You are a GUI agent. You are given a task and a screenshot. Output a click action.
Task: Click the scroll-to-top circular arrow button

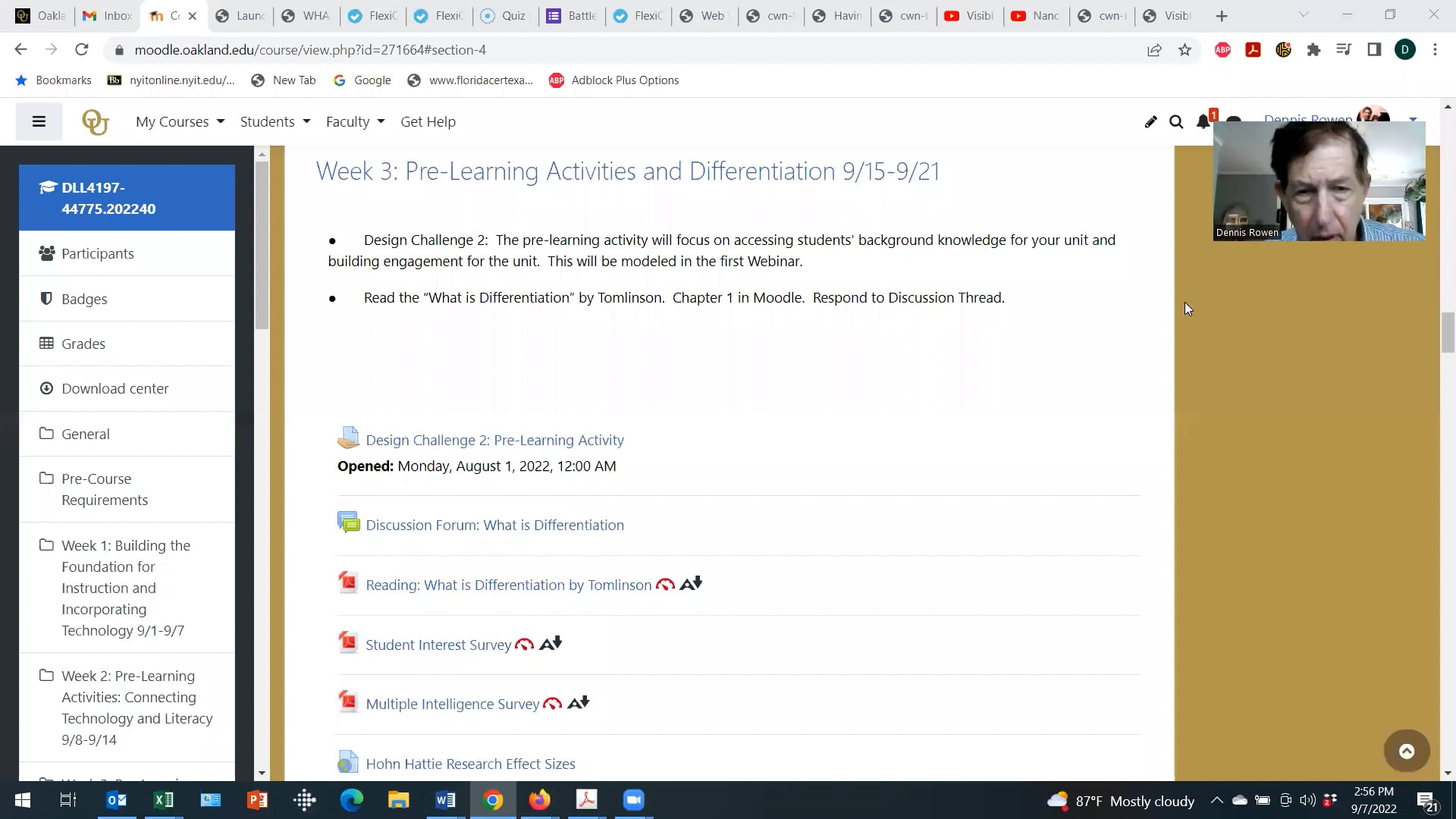[1407, 751]
